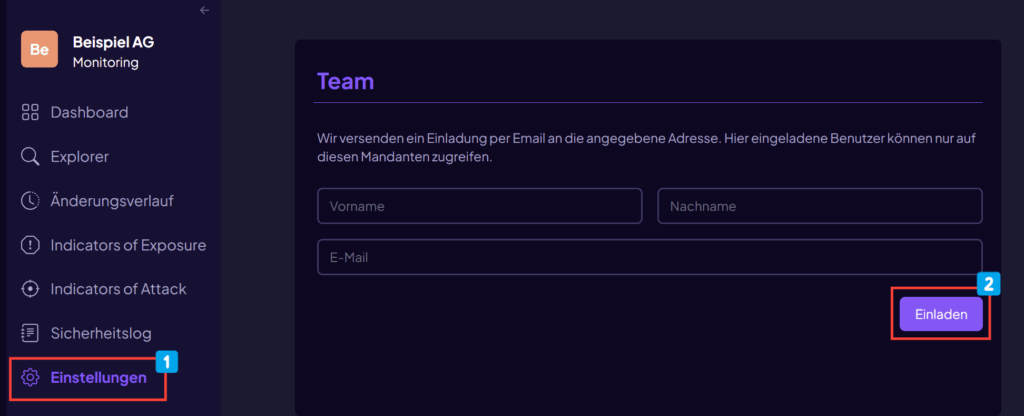
Task: Click the Indicators of Exposure warning icon
Action: pyautogui.click(x=30, y=246)
